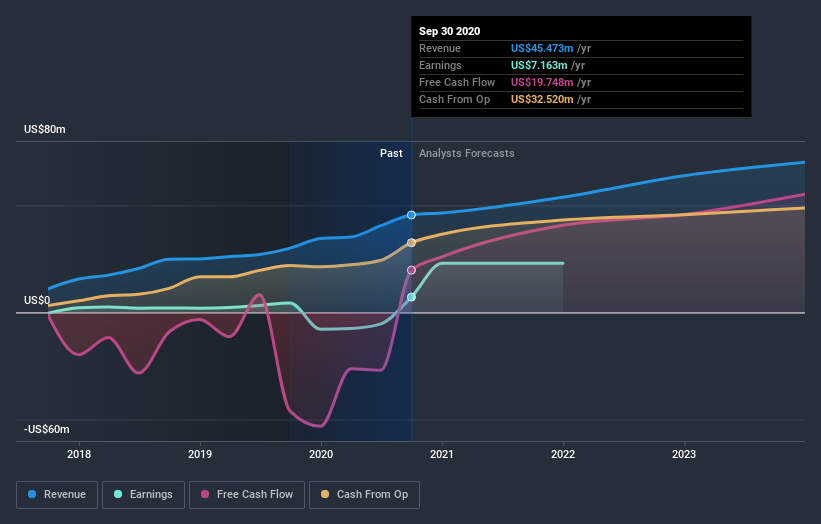
Task: Click the pink Free Cash Flow data point
Action: [x=412, y=270]
